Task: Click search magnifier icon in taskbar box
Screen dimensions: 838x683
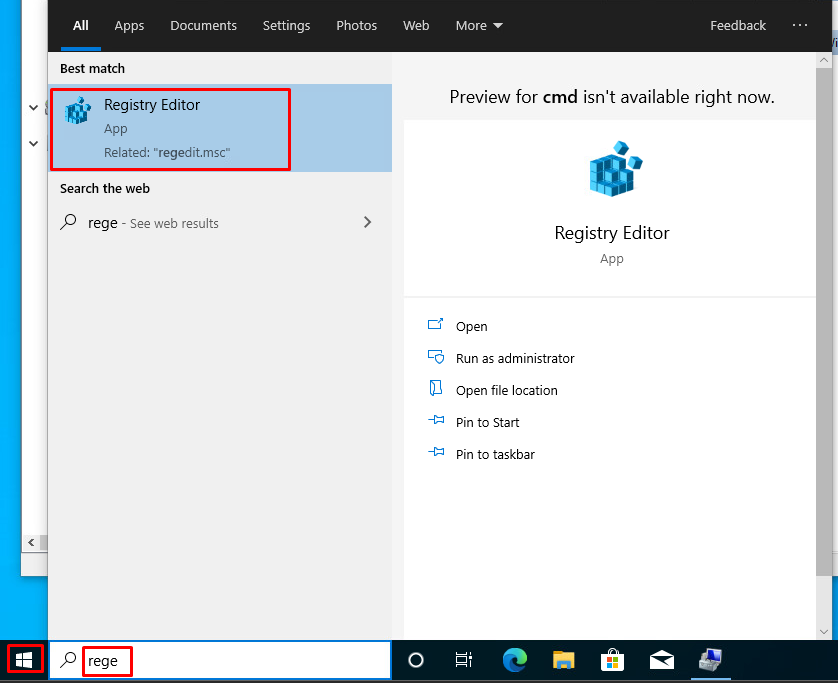Action: [x=68, y=660]
